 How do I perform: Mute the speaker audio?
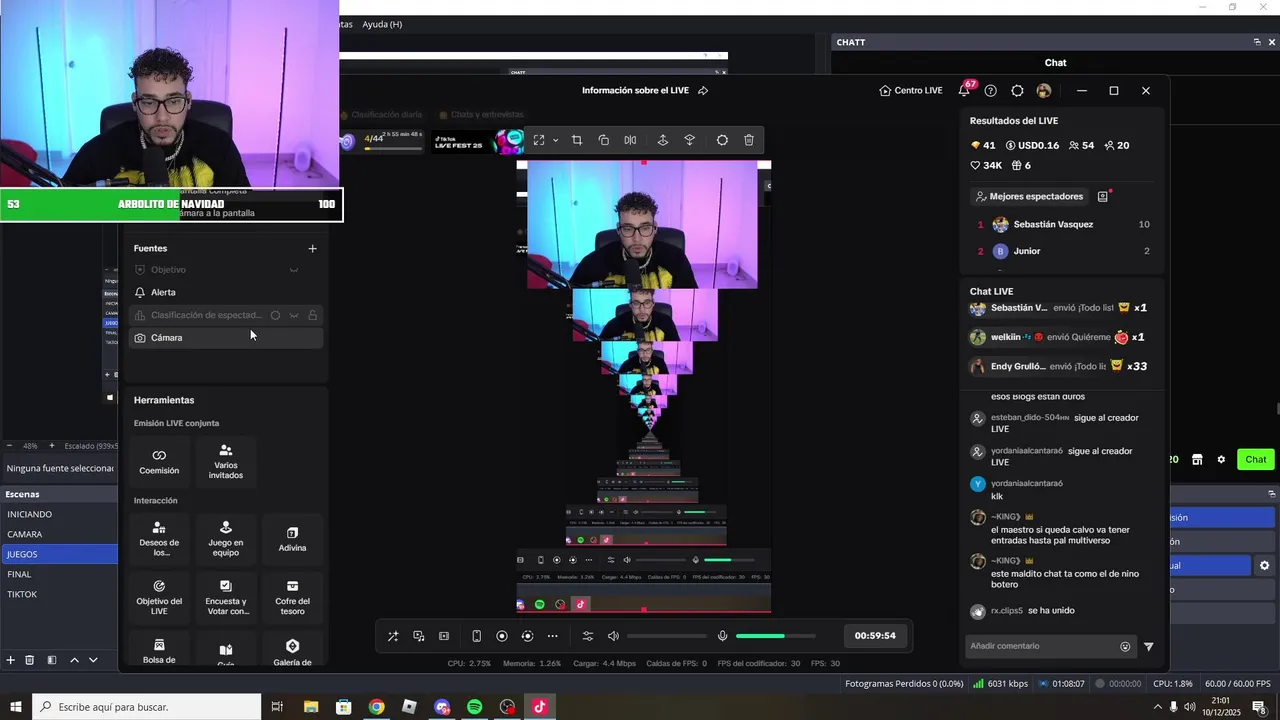pos(613,636)
